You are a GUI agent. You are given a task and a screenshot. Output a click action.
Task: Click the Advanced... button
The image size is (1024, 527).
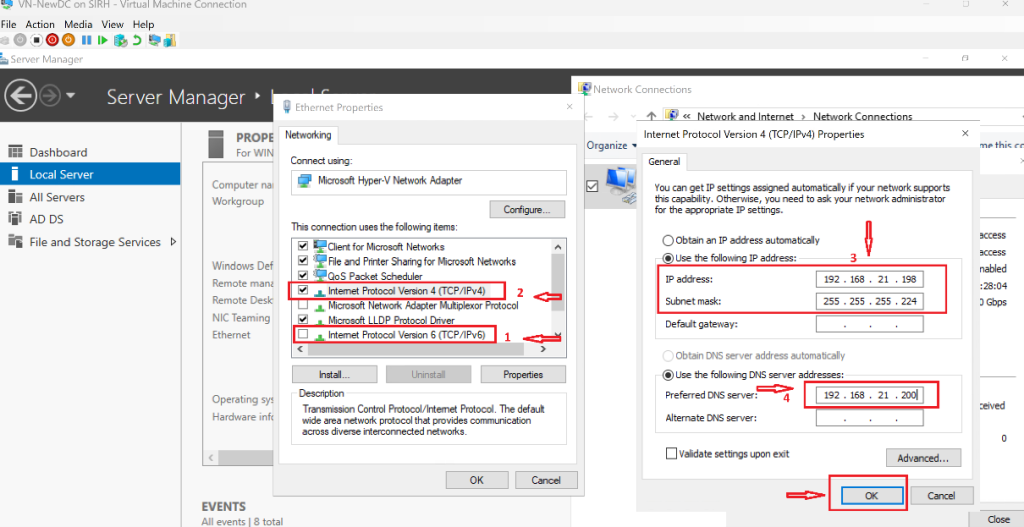[923, 457]
